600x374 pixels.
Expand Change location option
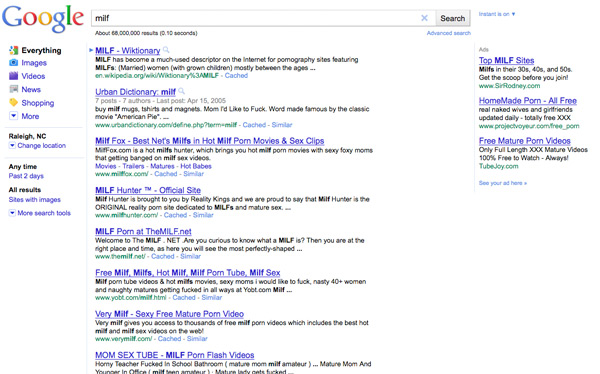coord(37,145)
